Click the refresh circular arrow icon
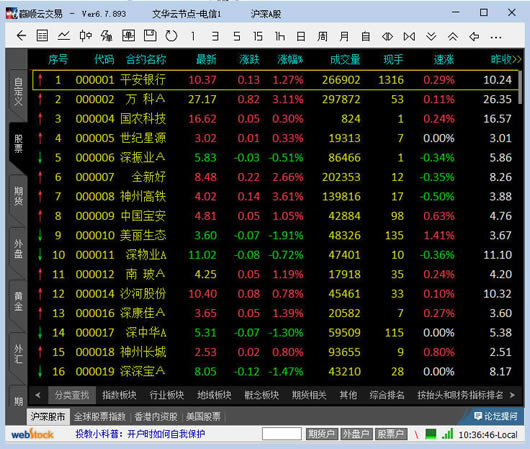Screen dimensions: 530x449 pyautogui.click(x=171, y=36)
